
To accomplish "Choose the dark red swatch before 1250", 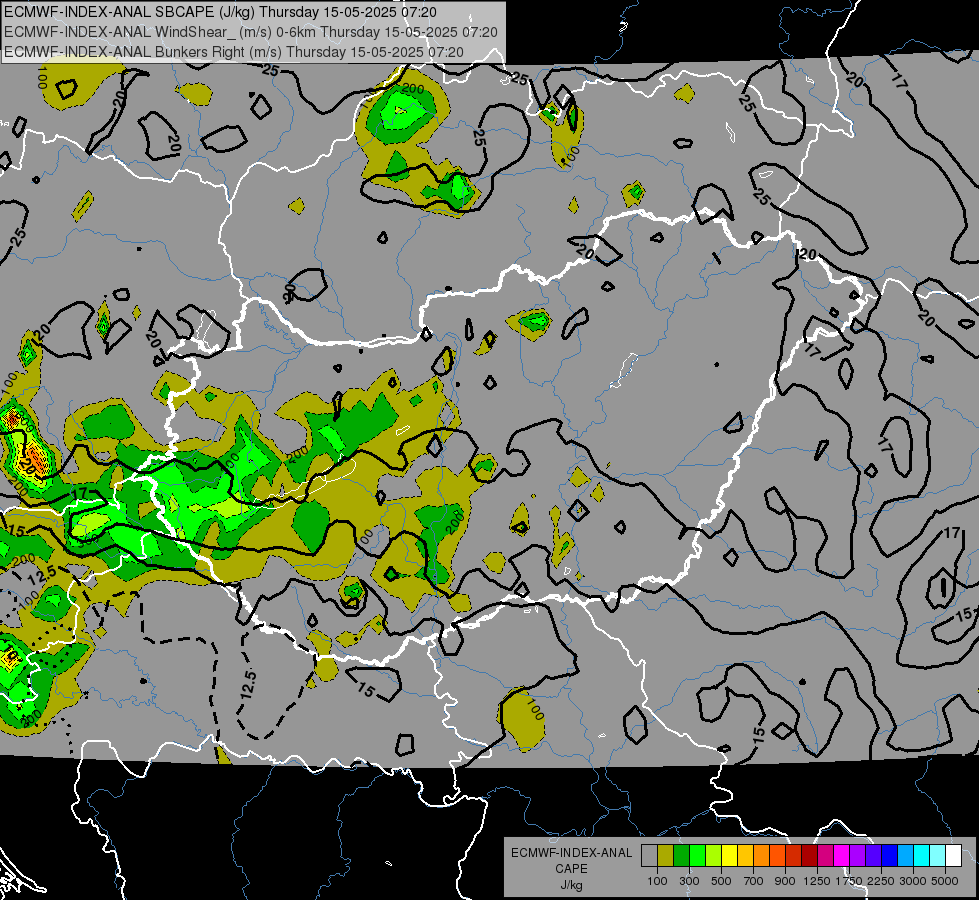I will pos(810,855).
